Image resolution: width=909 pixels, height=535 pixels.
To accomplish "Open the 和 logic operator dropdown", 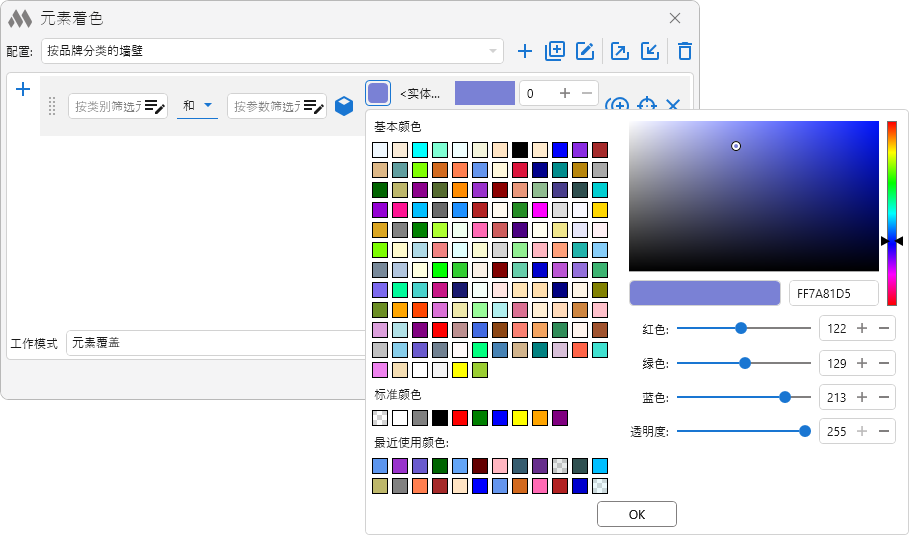I will tap(197, 106).
